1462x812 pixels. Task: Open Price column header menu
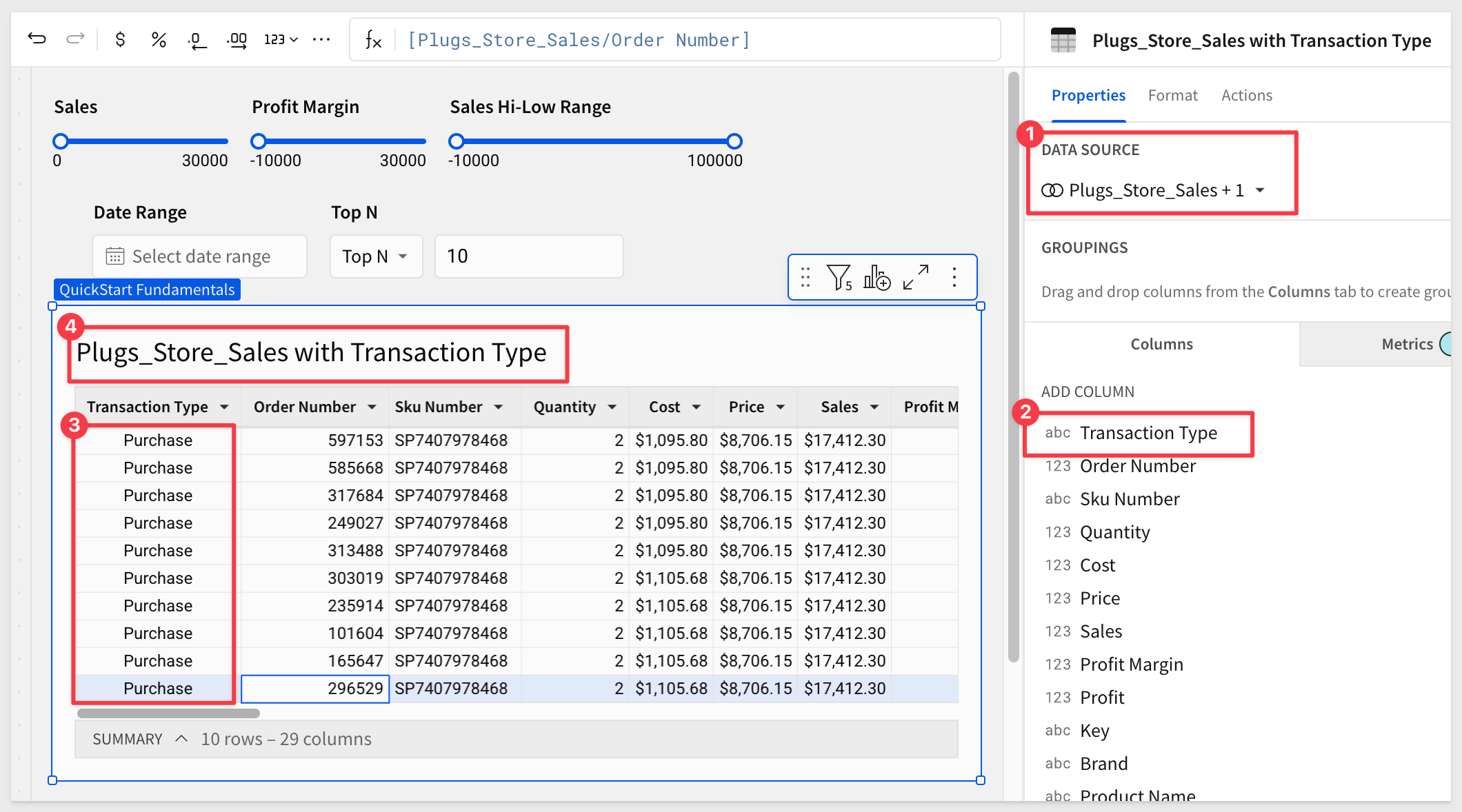780,407
